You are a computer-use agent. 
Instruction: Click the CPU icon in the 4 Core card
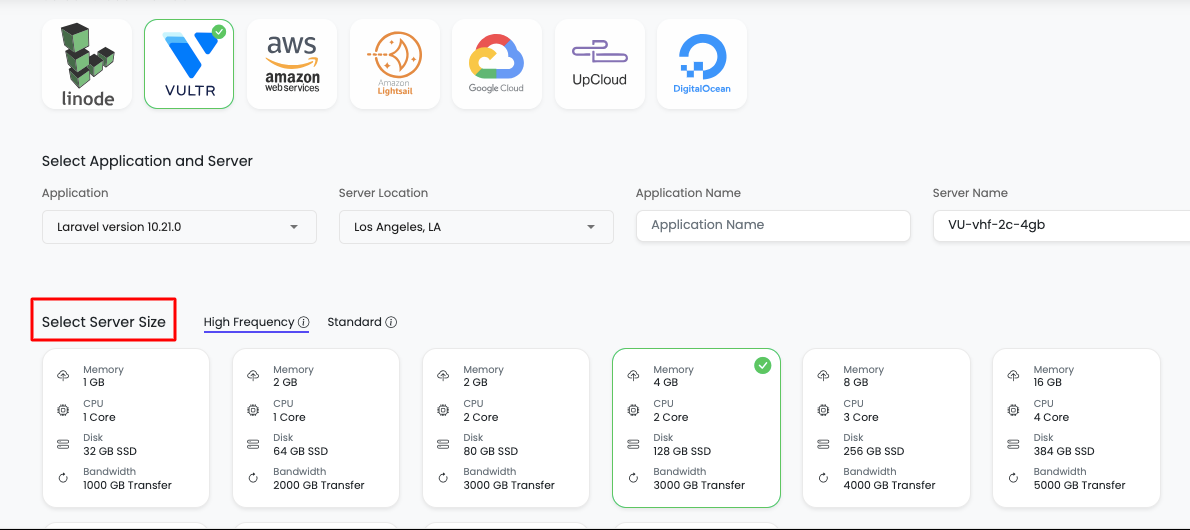click(1012, 410)
